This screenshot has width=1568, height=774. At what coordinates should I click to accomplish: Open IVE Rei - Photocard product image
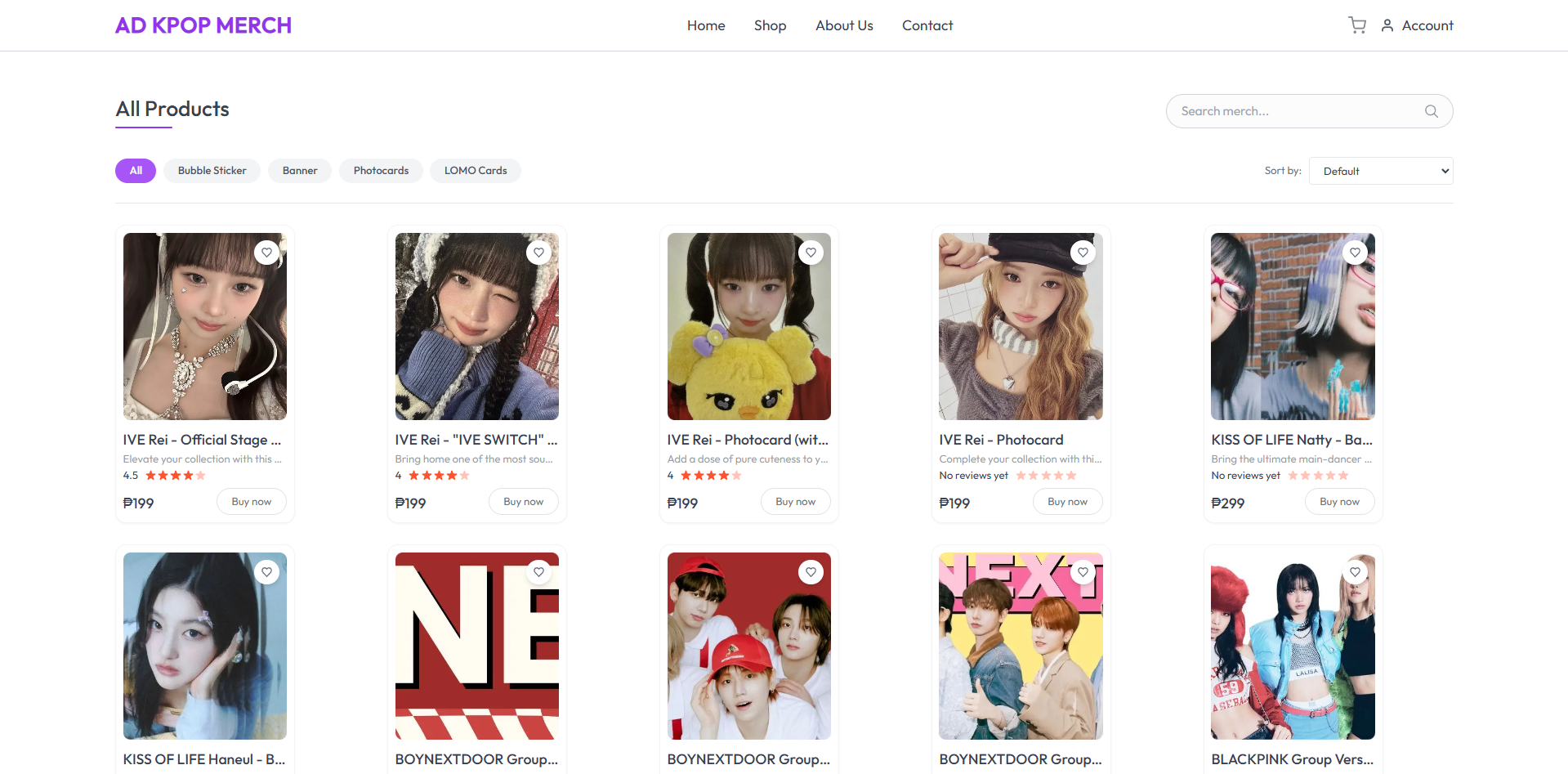(x=1021, y=326)
